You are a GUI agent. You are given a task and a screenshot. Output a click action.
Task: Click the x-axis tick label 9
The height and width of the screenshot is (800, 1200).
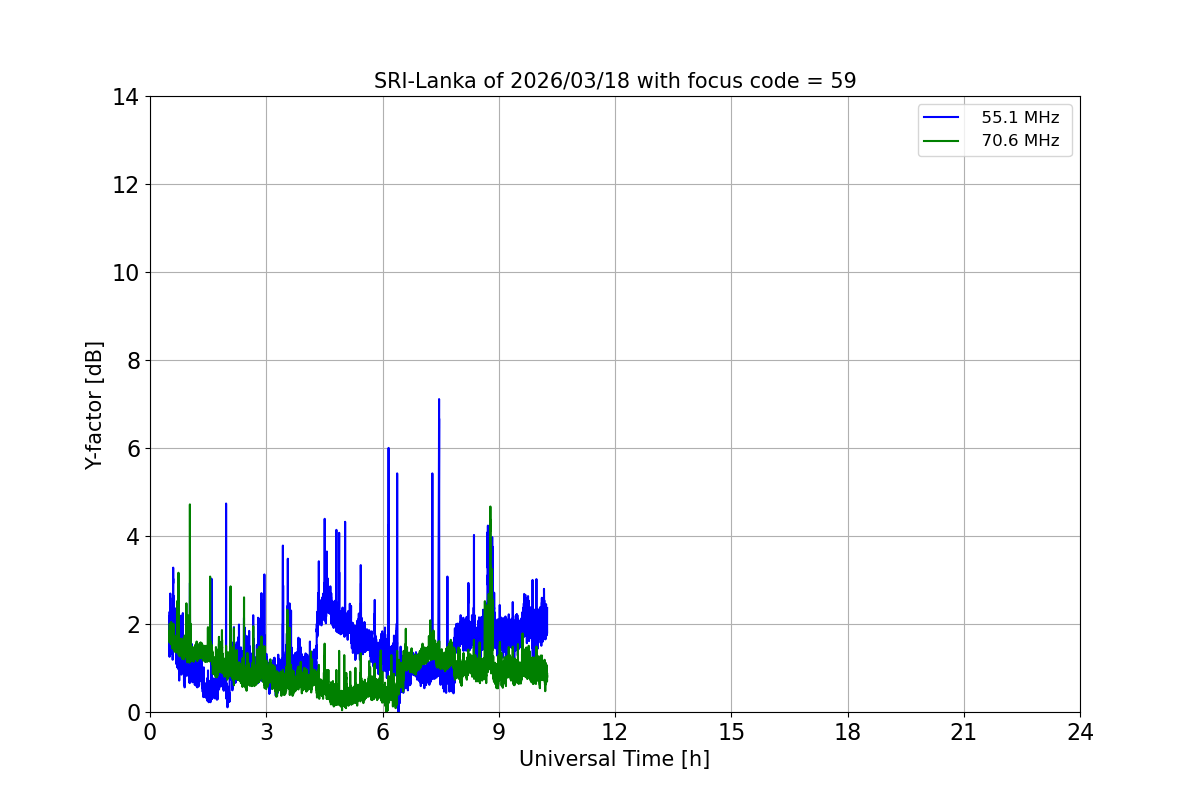(499, 732)
